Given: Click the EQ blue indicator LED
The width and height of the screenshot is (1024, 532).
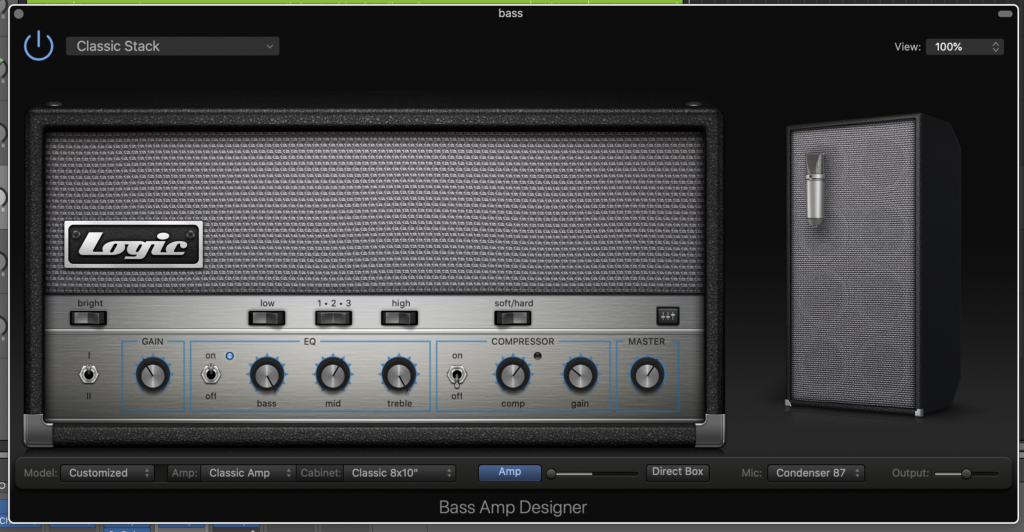Looking at the screenshot, I should click(x=229, y=356).
